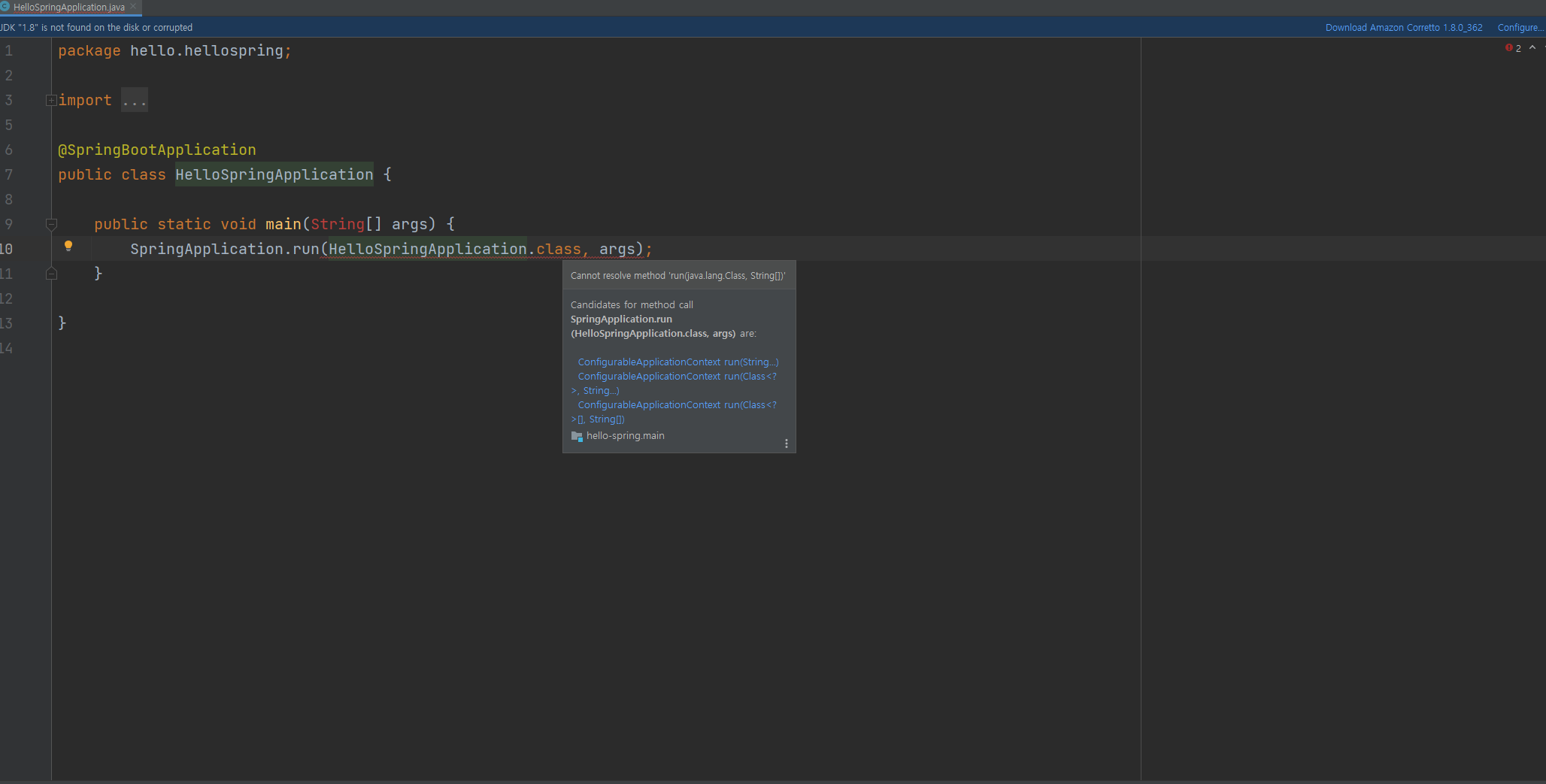The height and width of the screenshot is (784, 1546).
Task: Click the hello-spring.main module label
Action: click(626, 436)
